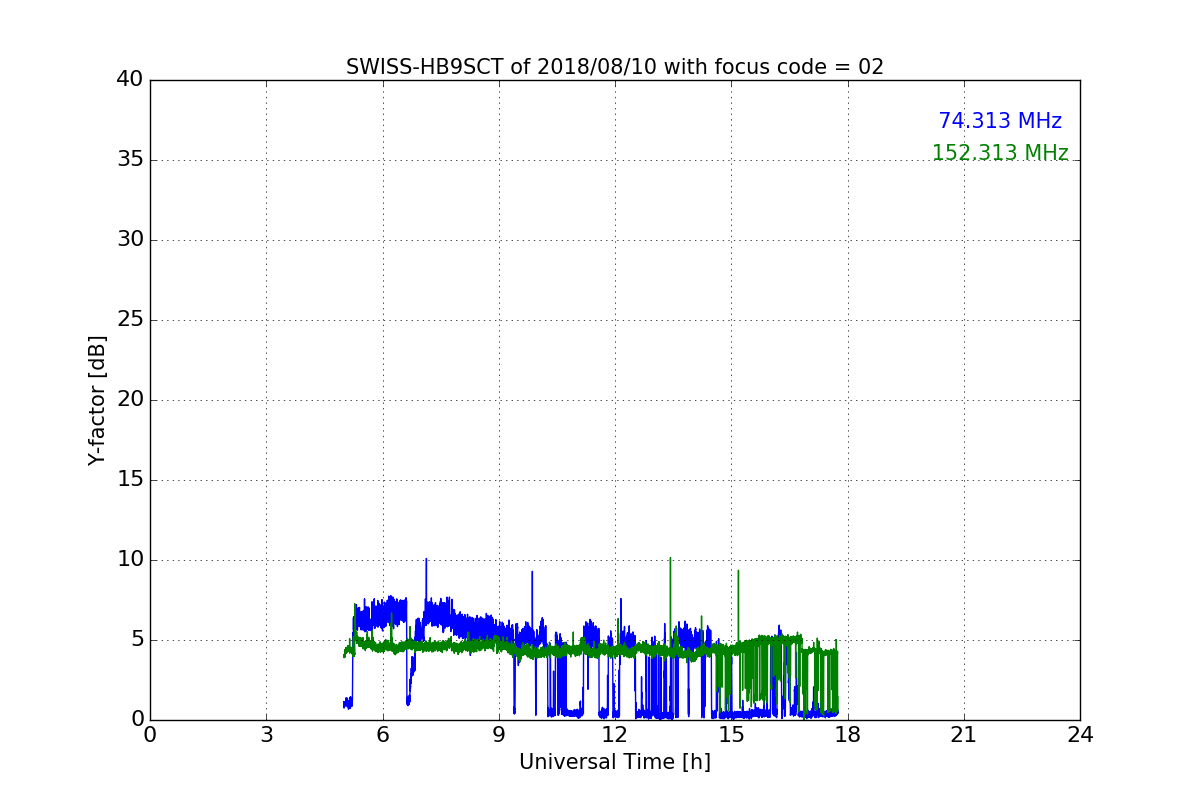Click y-axis tick label 25

pyautogui.click(x=130, y=320)
